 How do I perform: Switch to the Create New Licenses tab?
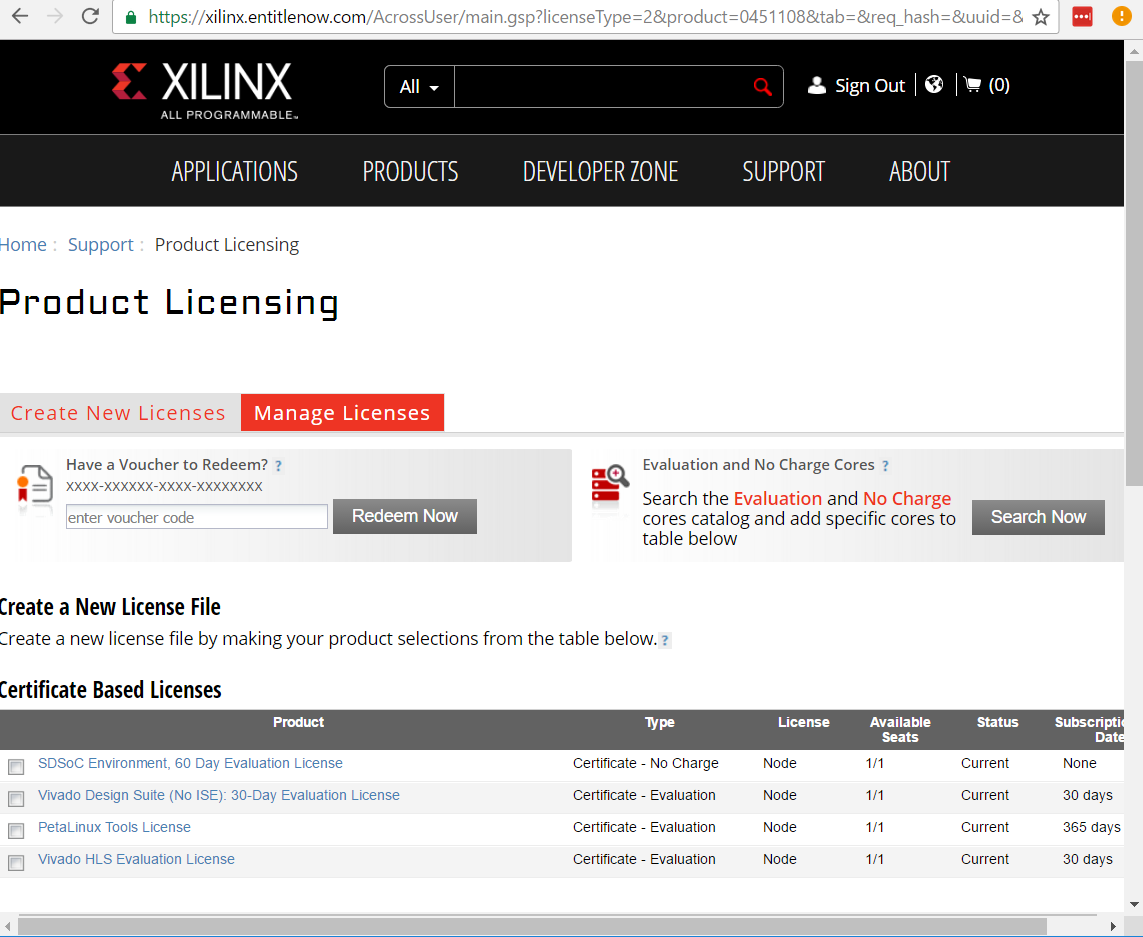120,413
